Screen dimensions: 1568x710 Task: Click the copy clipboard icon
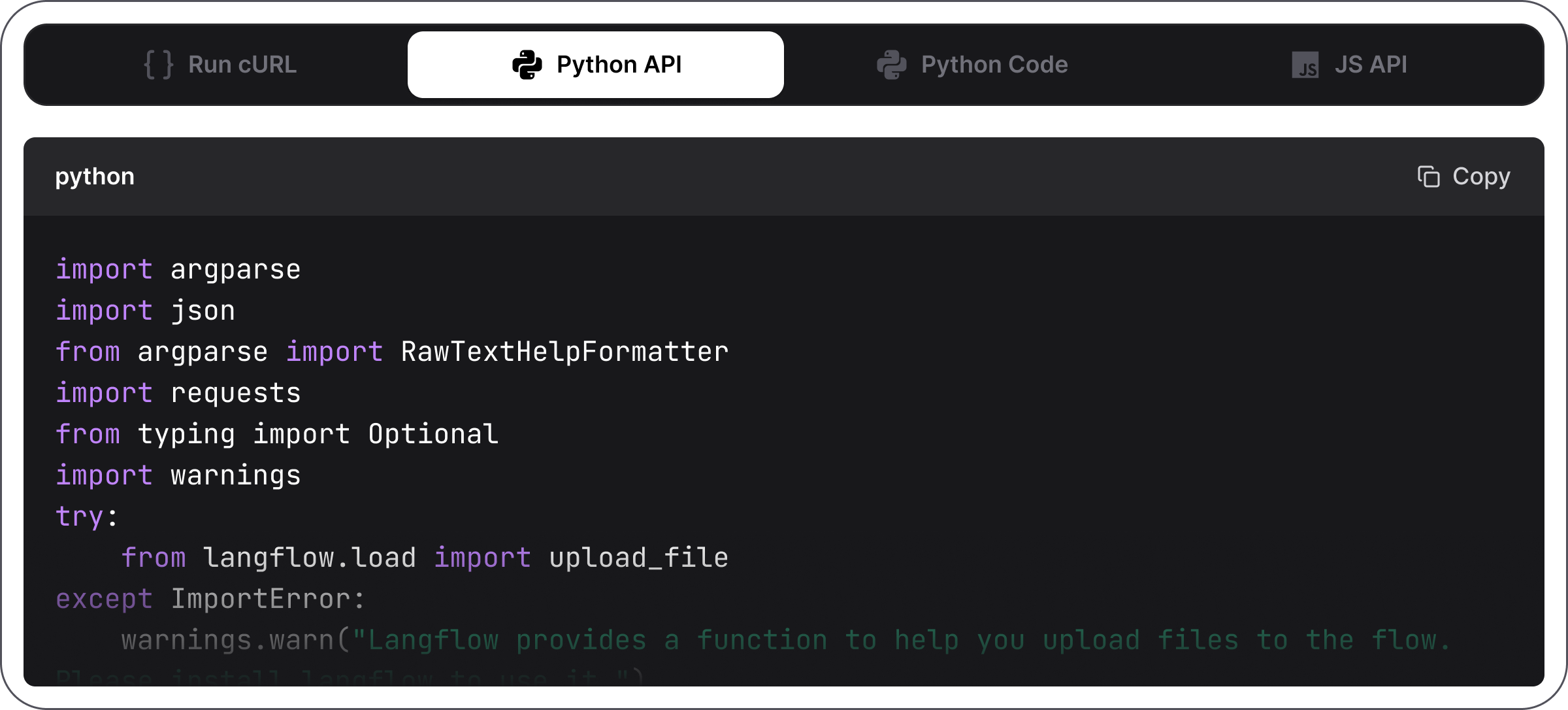coord(1429,177)
